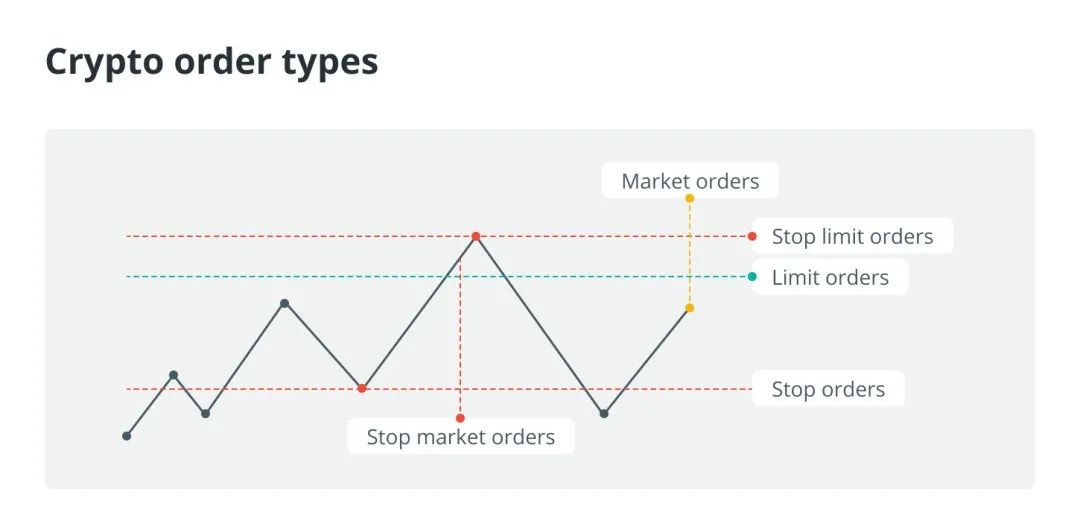Click the red dot at chart peak

click(475, 236)
